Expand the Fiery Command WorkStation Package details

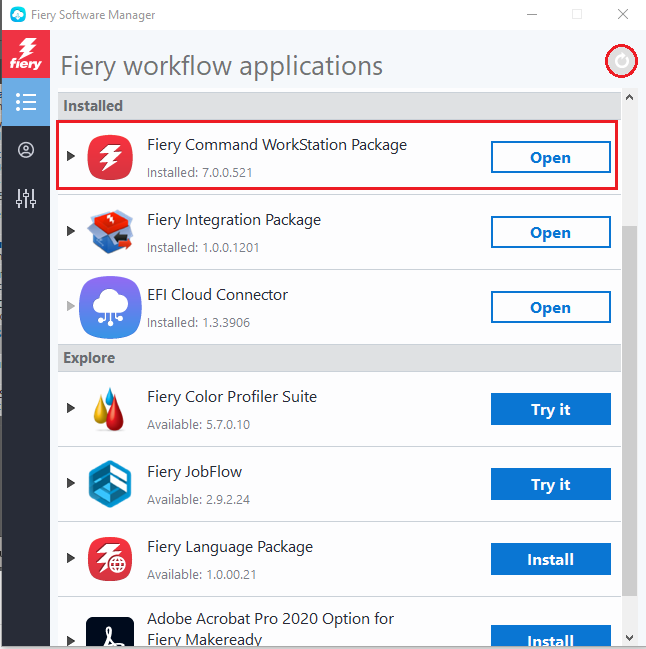click(70, 156)
